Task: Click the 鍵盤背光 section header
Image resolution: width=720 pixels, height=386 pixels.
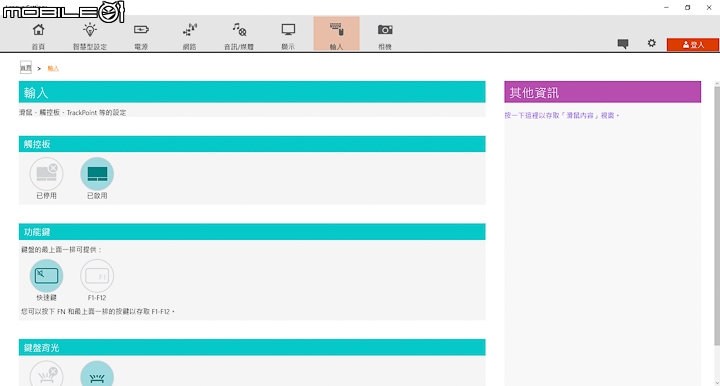Action: pos(252,347)
